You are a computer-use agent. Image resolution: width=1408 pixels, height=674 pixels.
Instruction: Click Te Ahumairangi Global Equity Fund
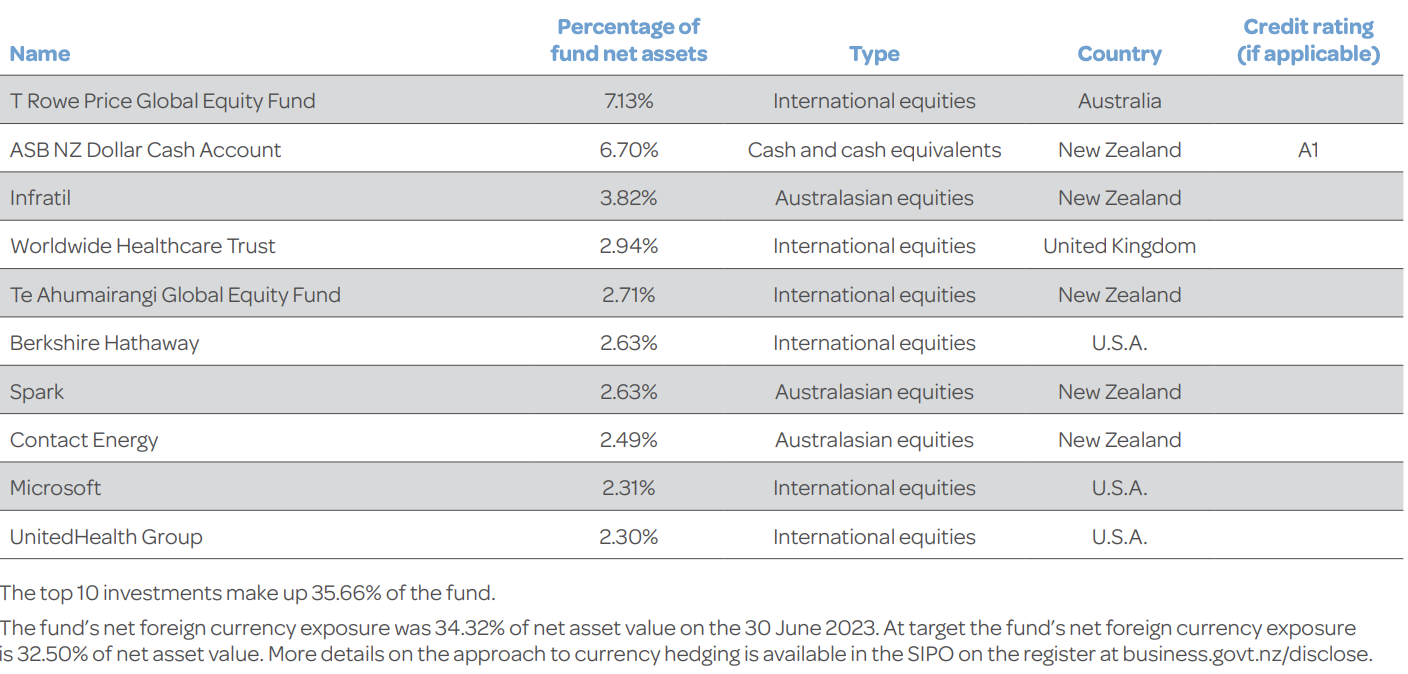point(175,295)
